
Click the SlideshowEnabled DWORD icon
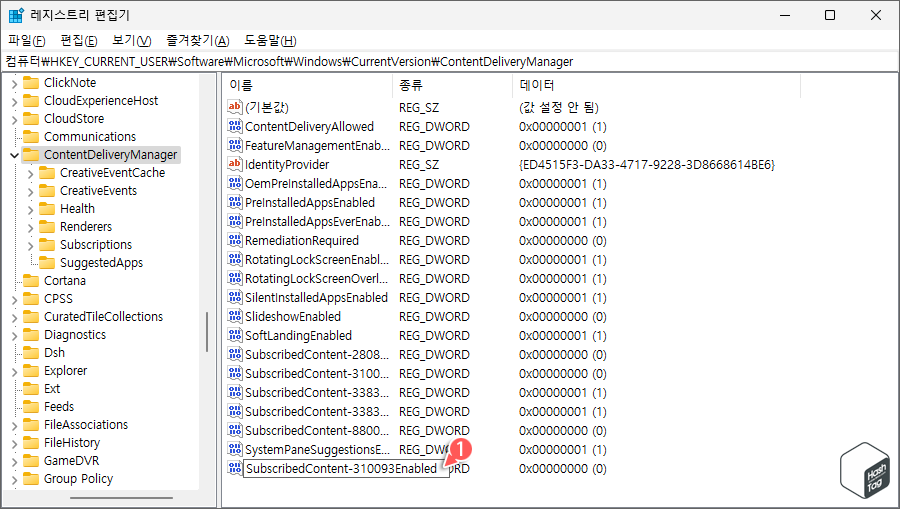tap(235, 315)
